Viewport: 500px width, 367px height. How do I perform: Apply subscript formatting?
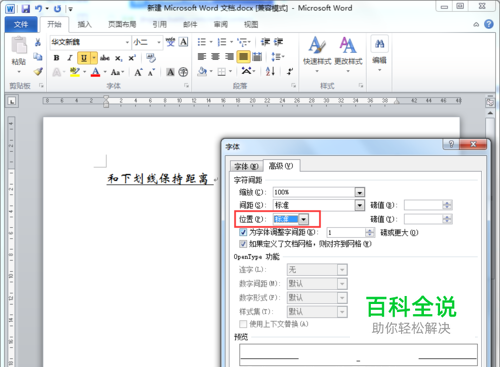118,58
